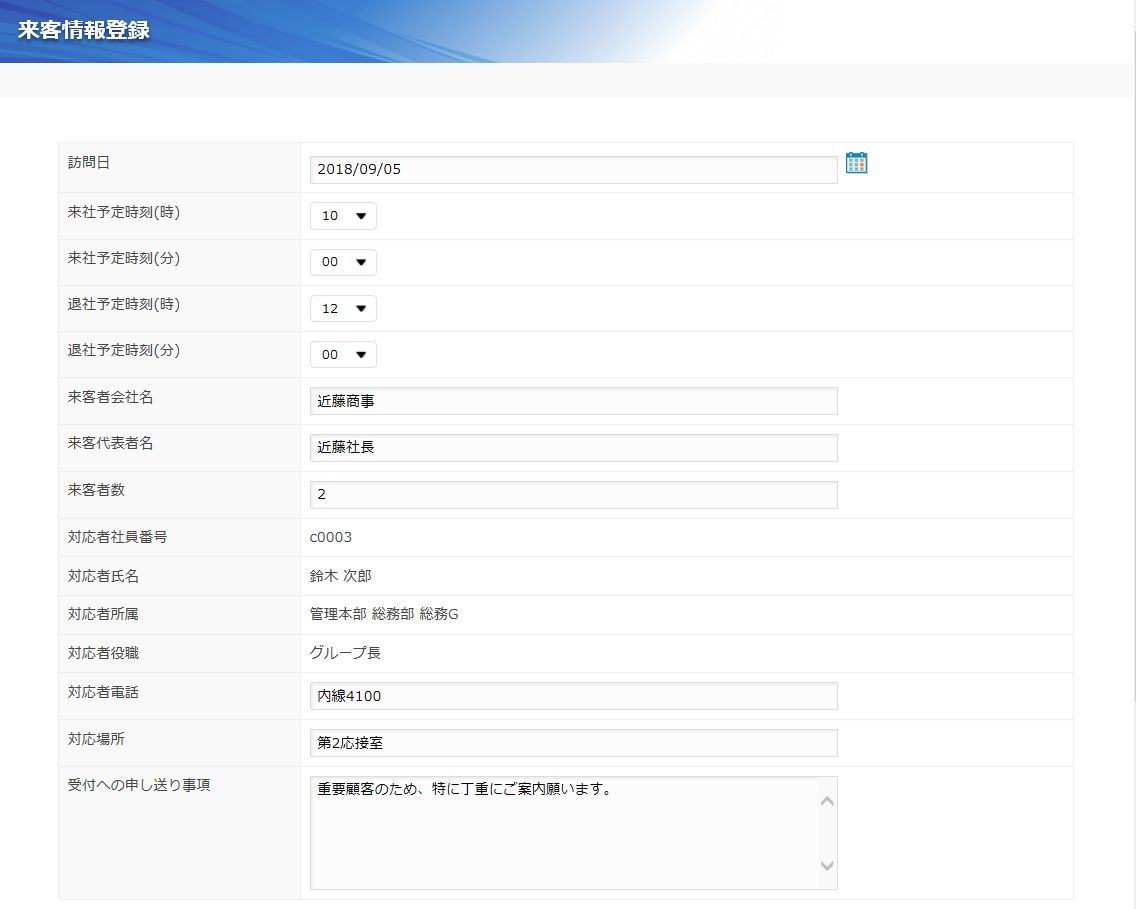Image resolution: width=1136 pixels, height=909 pixels.
Task: Click the 来客情報登録 page header title
Action: click(x=84, y=30)
